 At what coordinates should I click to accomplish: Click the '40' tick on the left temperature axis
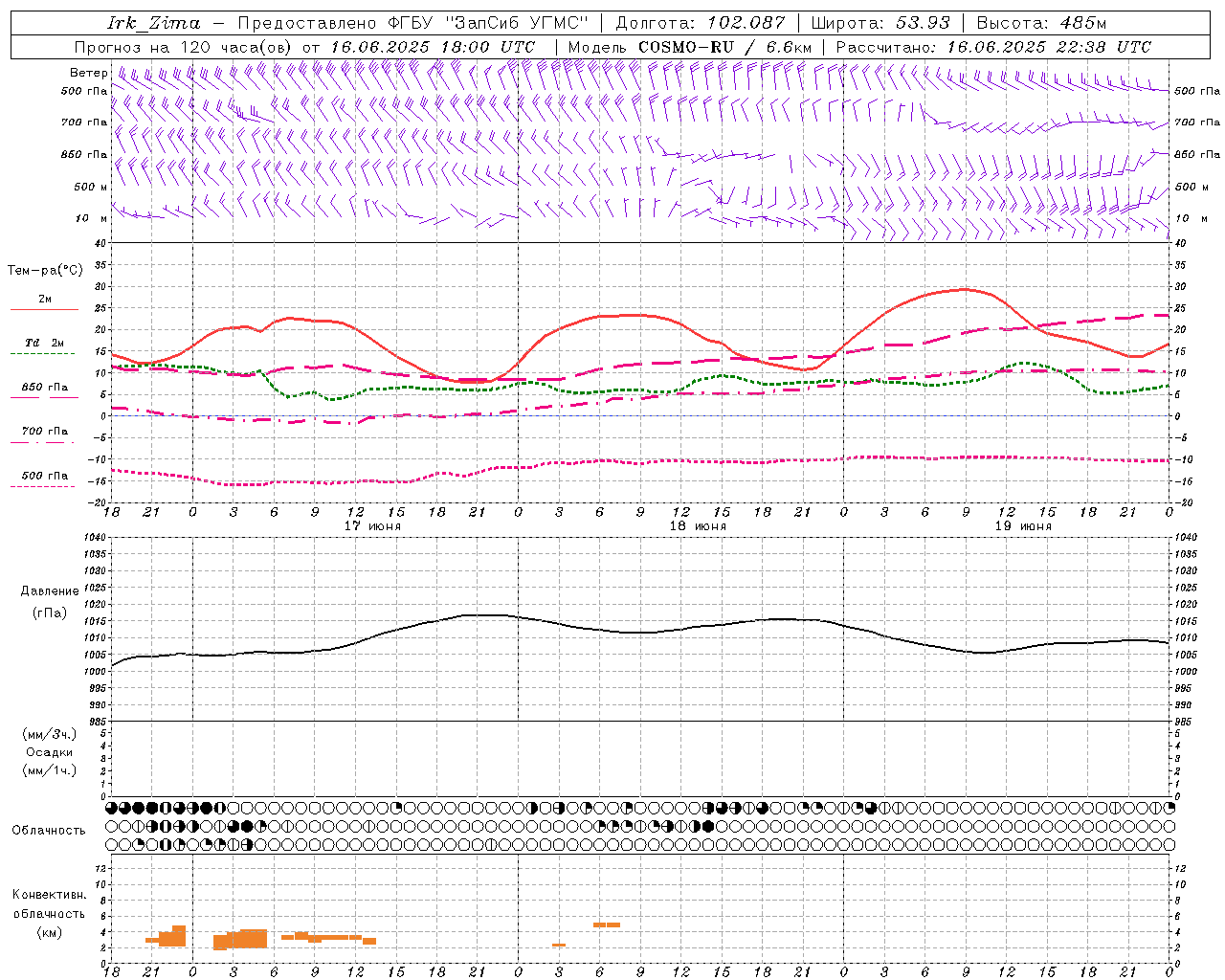click(100, 243)
